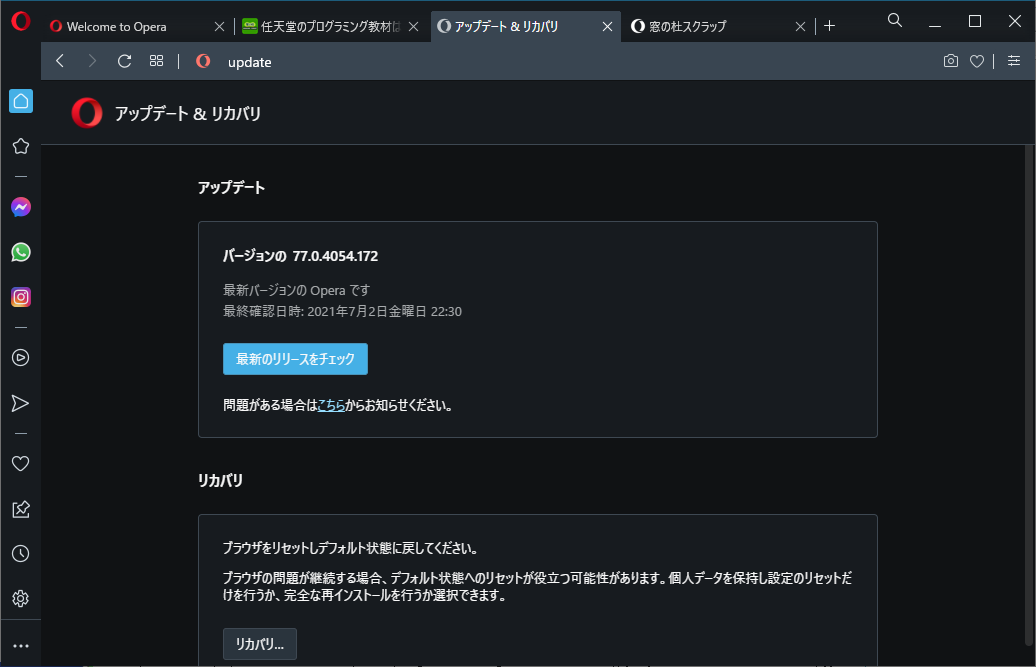Reload the current page

click(x=123, y=61)
